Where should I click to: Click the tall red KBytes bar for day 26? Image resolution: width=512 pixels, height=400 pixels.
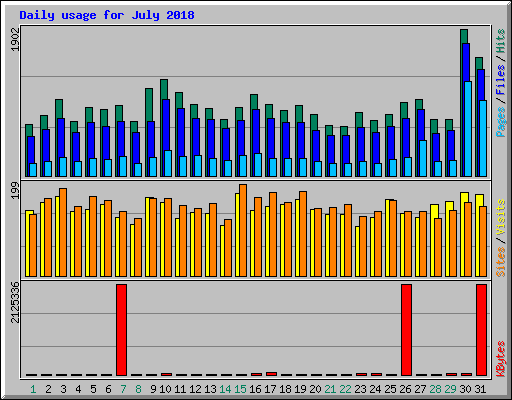click(406, 330)
